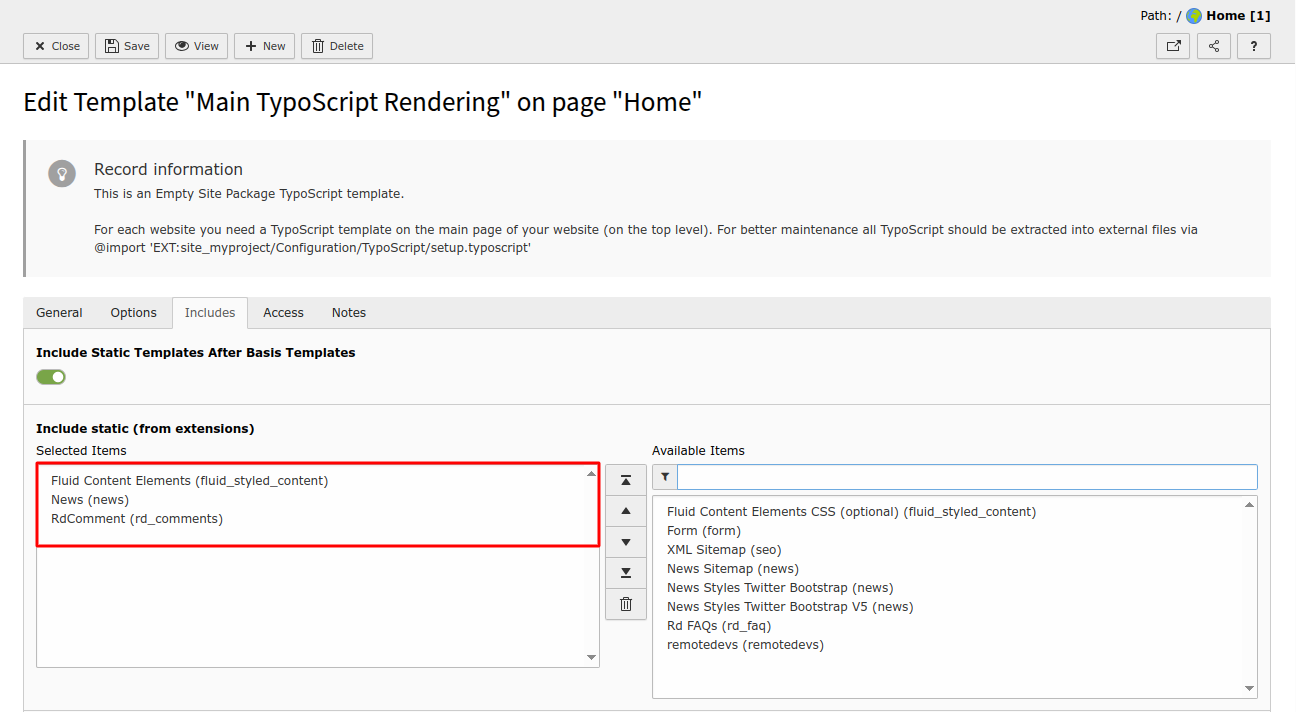1296x712 pixels.
Task: Move selected include one position up
Action: (x=625, y=511)
